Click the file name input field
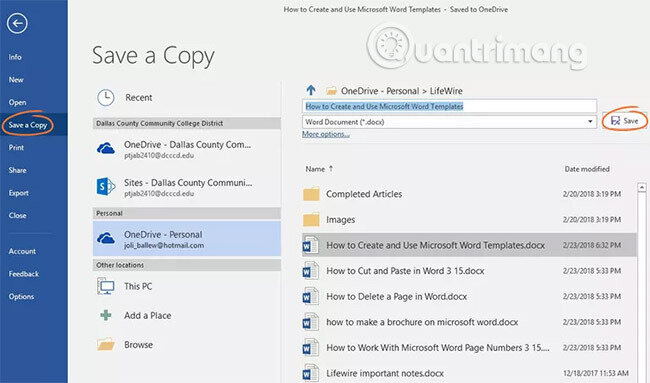This screenshot has height=383, width=650. 449,106
